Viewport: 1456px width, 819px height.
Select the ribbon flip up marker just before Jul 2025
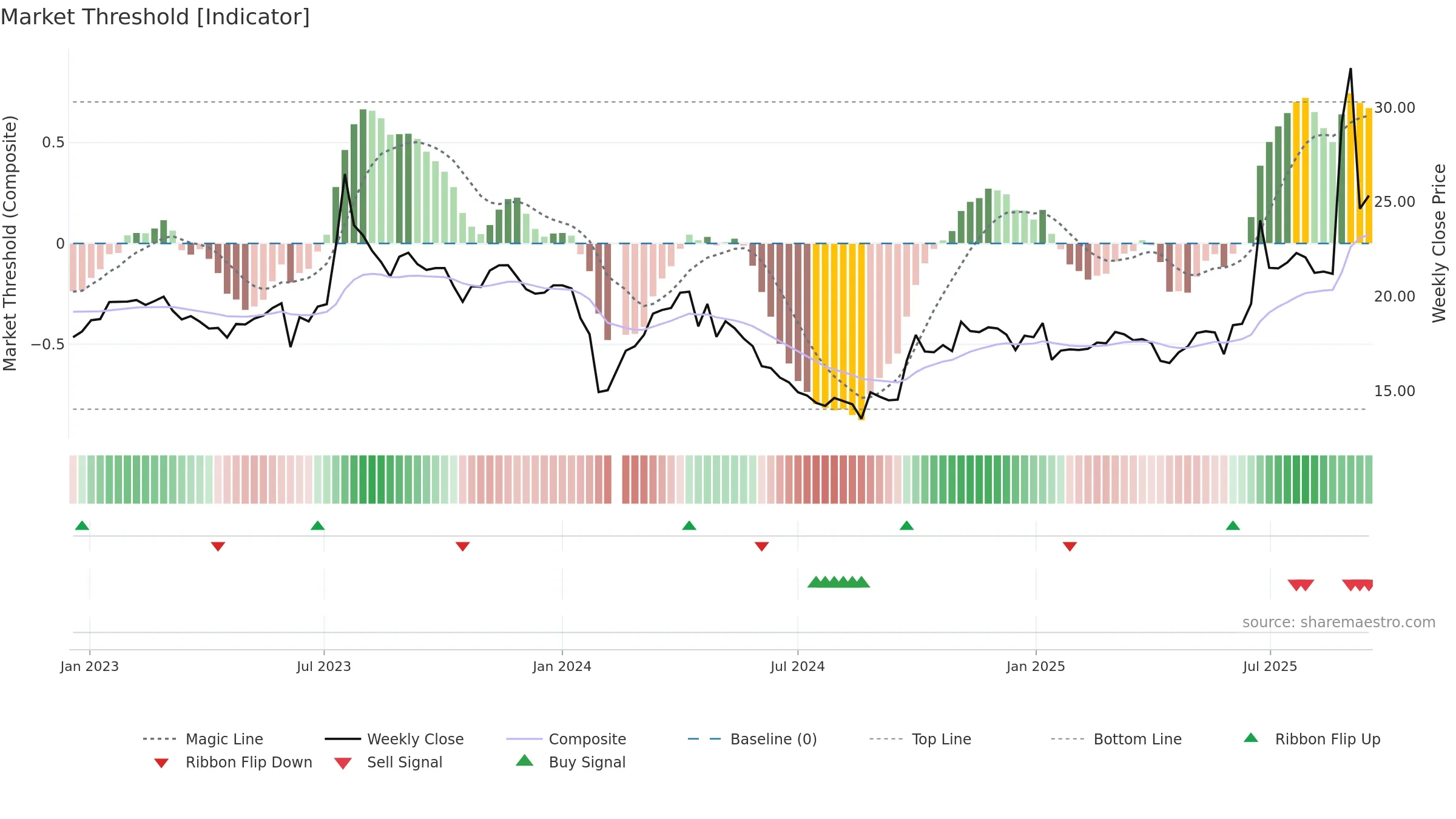(x=1233, y=525)
